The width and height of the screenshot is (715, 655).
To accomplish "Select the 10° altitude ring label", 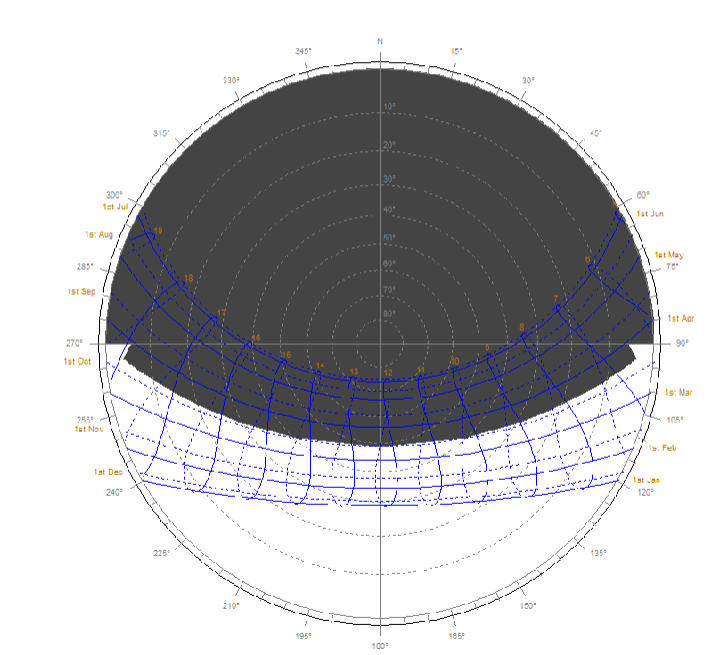I will tap(390, 107).
